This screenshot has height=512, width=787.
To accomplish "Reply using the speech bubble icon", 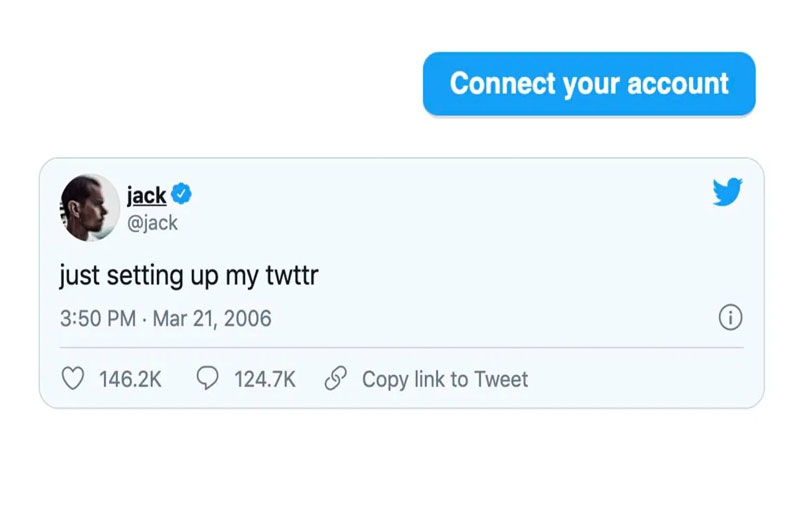I will pos(207,379).
